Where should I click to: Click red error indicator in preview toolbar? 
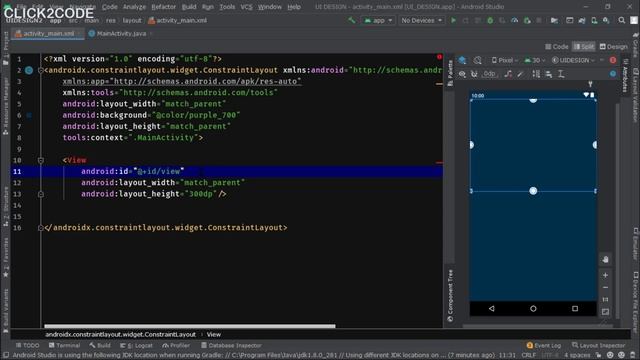click(613, 60)
